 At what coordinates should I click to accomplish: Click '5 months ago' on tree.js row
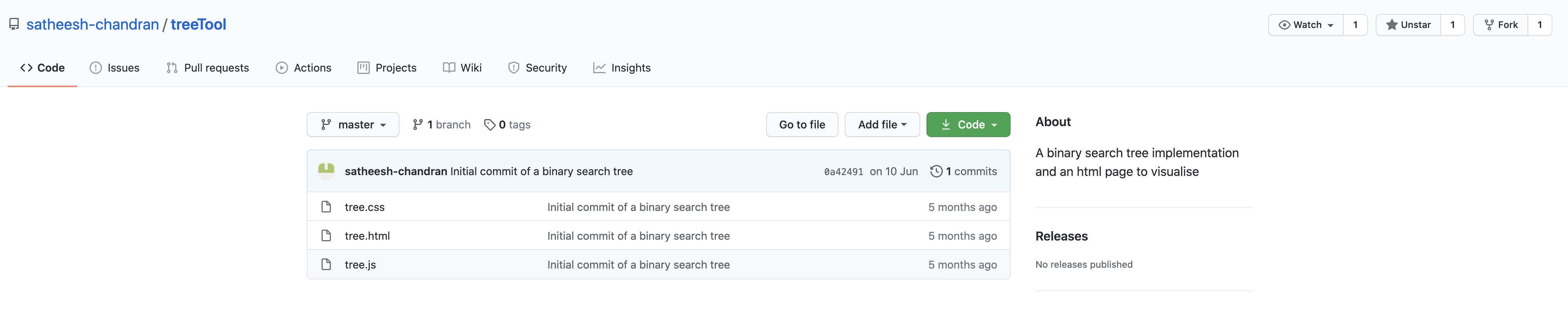[962, 265]
